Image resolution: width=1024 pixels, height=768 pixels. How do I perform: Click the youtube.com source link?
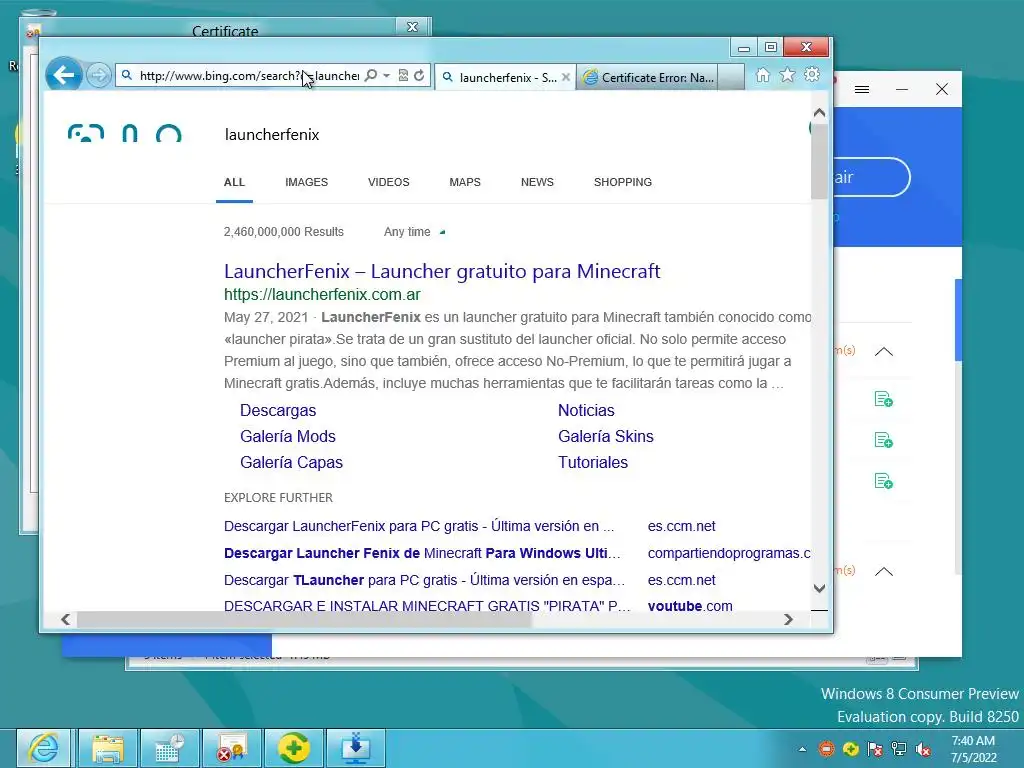pos(690,606)
